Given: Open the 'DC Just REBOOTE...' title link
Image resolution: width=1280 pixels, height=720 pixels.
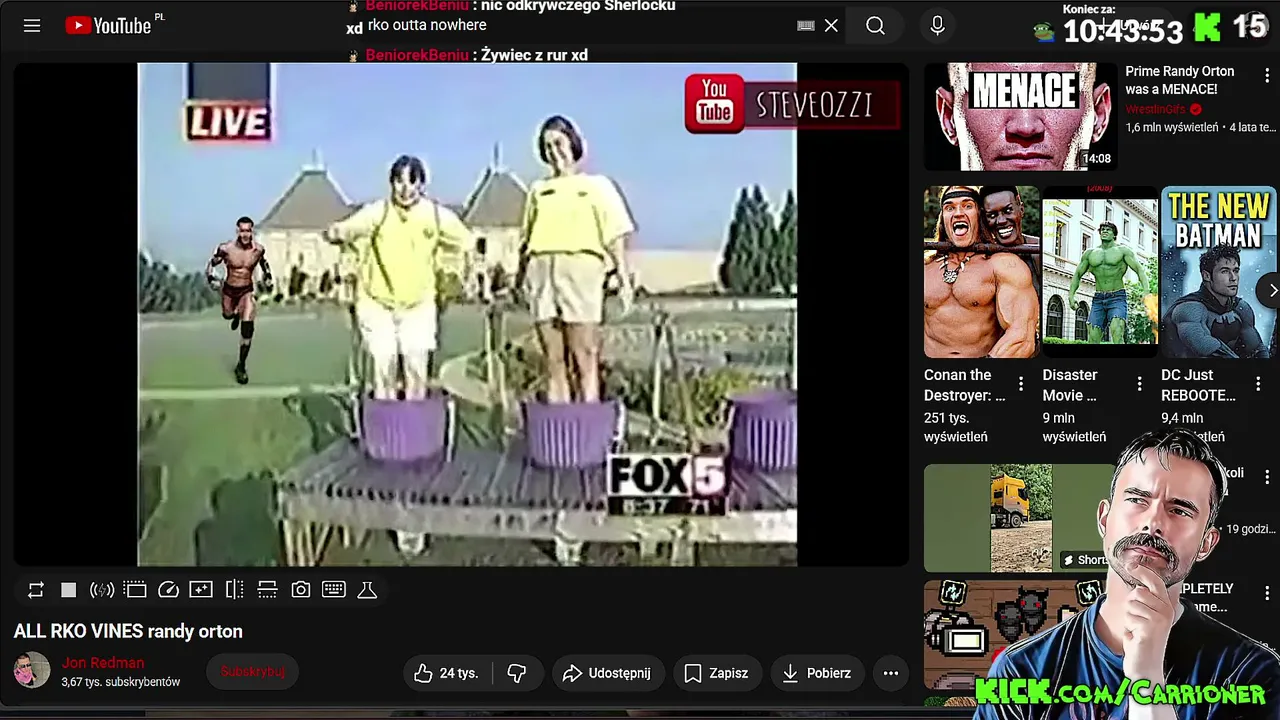Looking at the screenshot, I should 1199,385.
